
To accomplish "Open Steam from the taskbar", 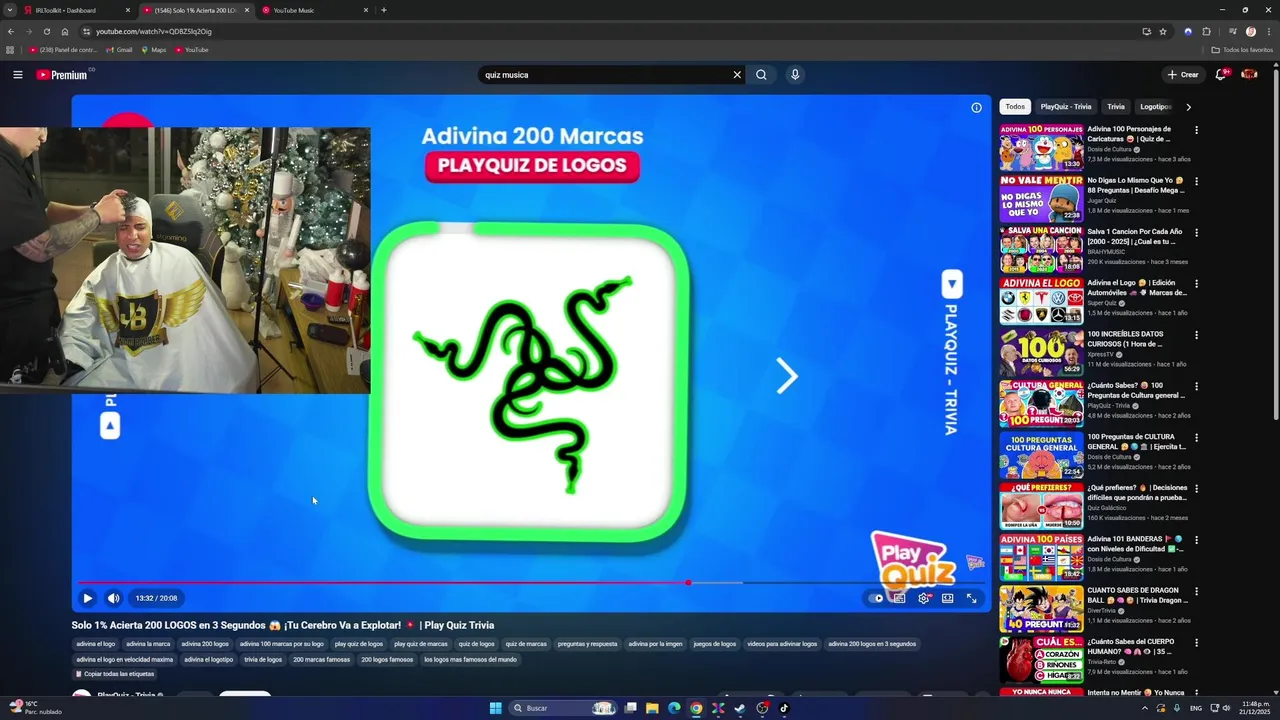I will 740,708.
